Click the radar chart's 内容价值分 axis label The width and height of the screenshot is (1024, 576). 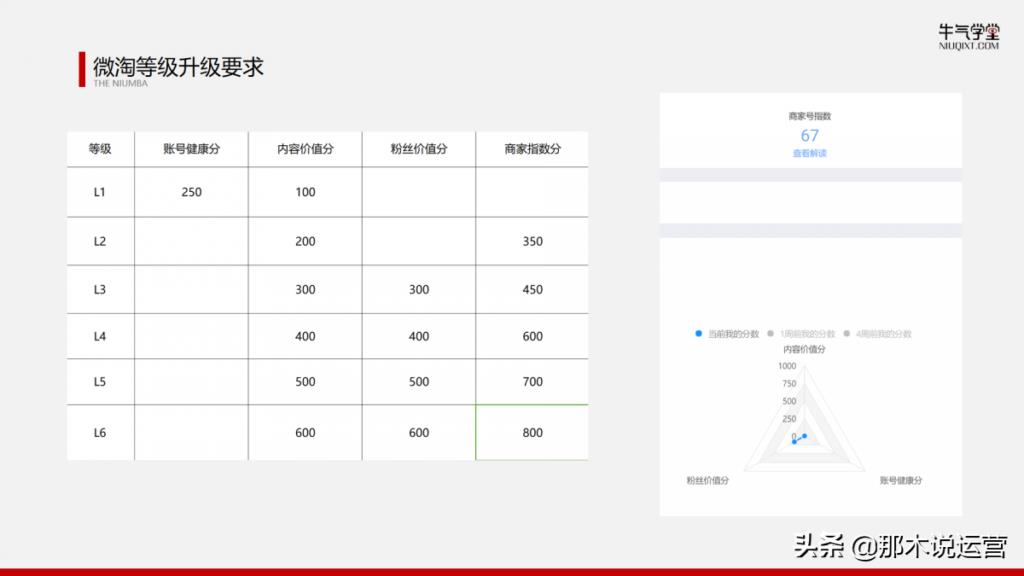point(804,349)
